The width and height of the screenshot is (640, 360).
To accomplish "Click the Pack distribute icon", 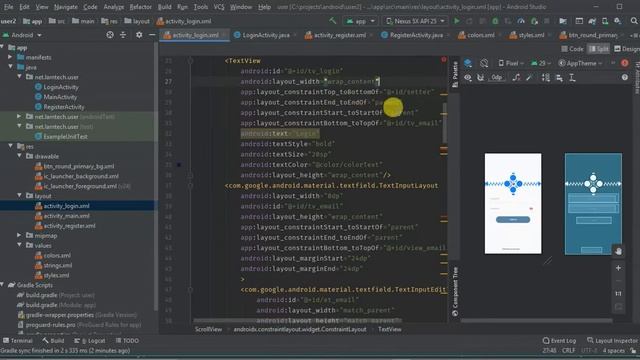I will [546, 77].
